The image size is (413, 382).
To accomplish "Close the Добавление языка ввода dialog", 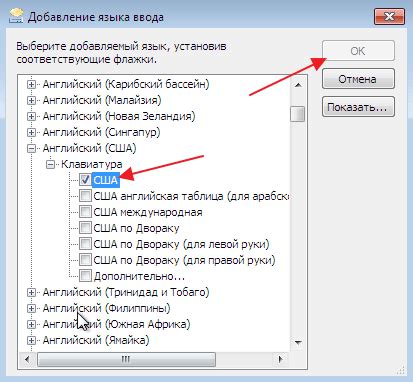I will (389, 16).
